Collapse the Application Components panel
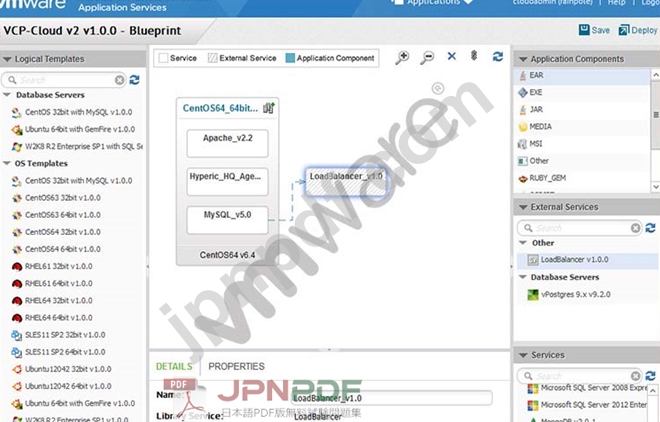Viewport: 660px width, 422px height. pyautogui.click(x=523, y=59)
